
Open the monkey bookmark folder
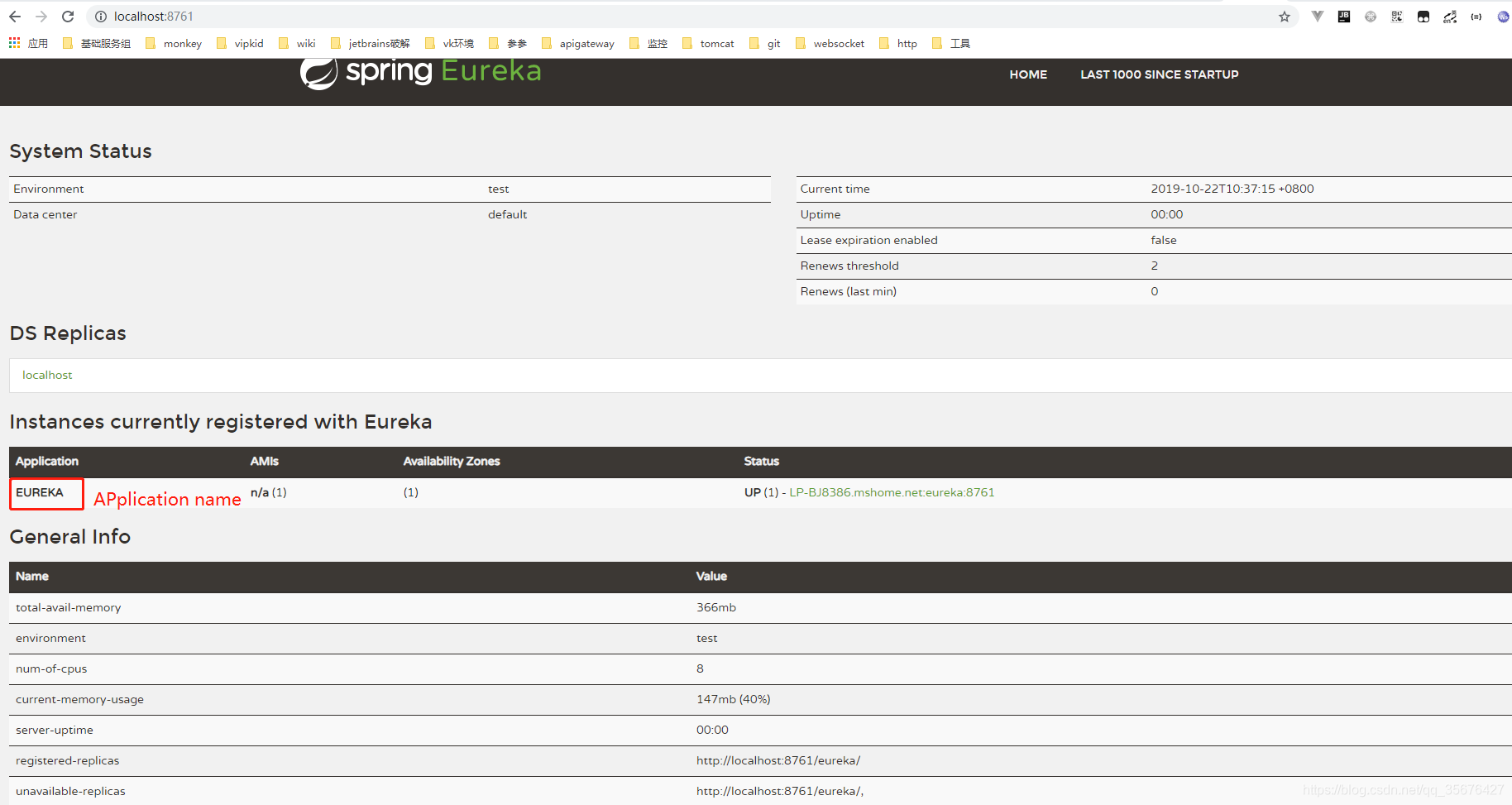click(x=174, y=44)
